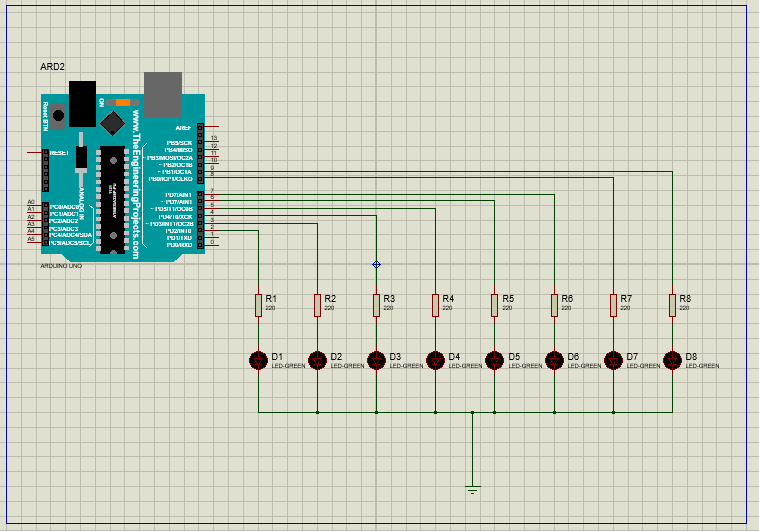Click LED-GREEN value text beside D7
759x531 pixels.
643,366
